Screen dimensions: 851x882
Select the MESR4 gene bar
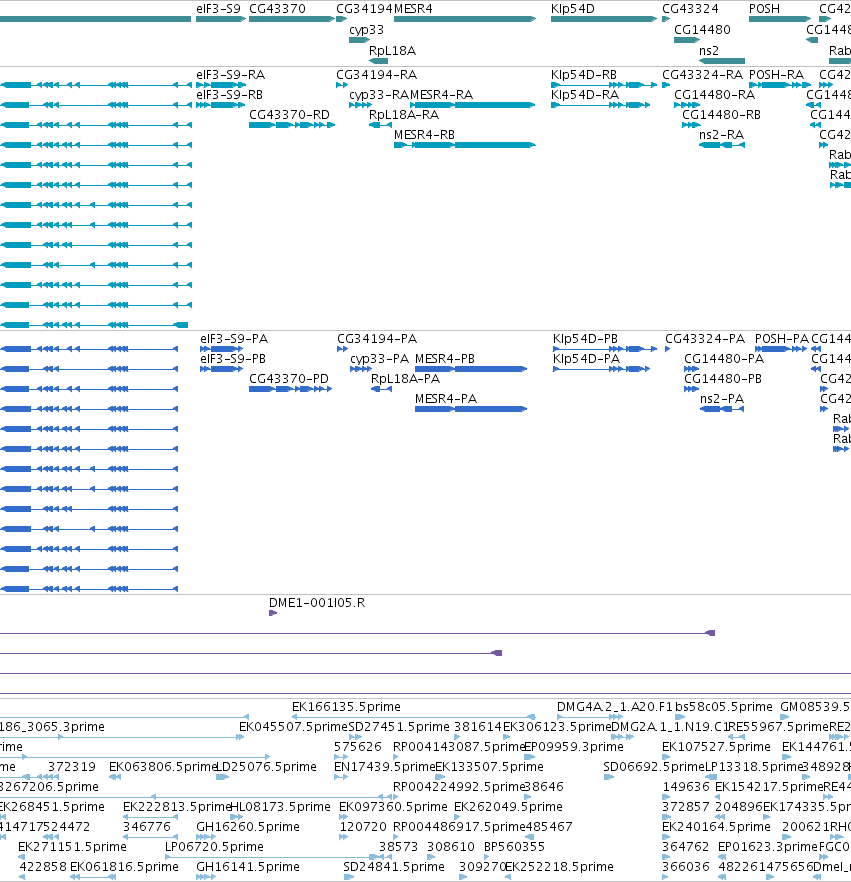(x=465, y=19)
